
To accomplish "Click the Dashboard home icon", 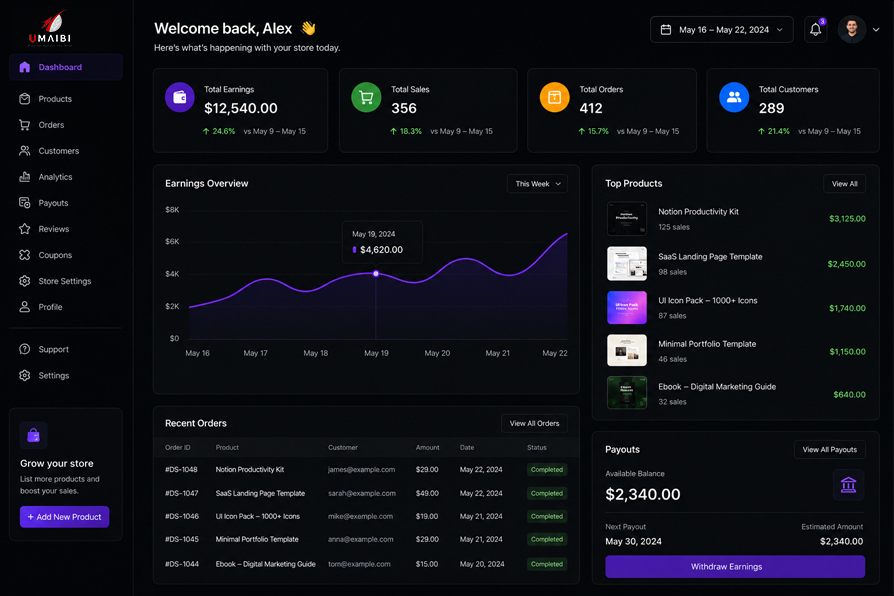I will click(25, 67).
